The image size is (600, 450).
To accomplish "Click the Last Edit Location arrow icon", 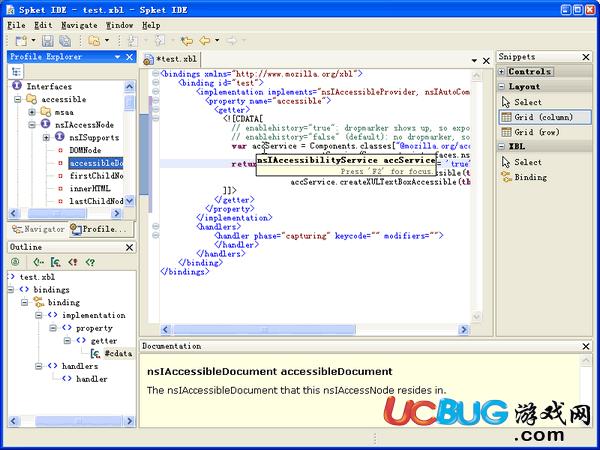I will tap(187, 40).
